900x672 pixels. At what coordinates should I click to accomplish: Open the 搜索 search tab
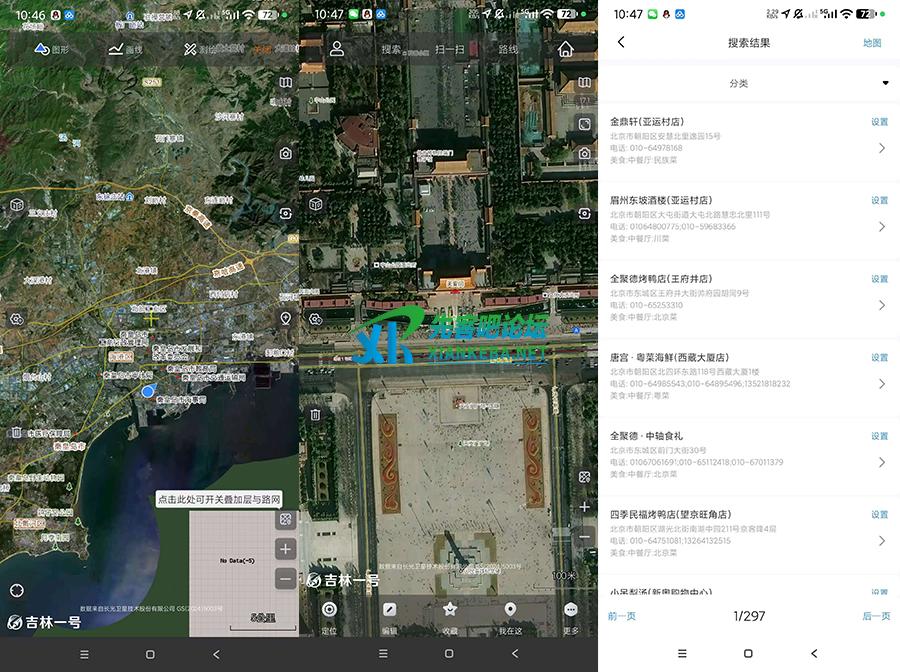click(391, 49)
